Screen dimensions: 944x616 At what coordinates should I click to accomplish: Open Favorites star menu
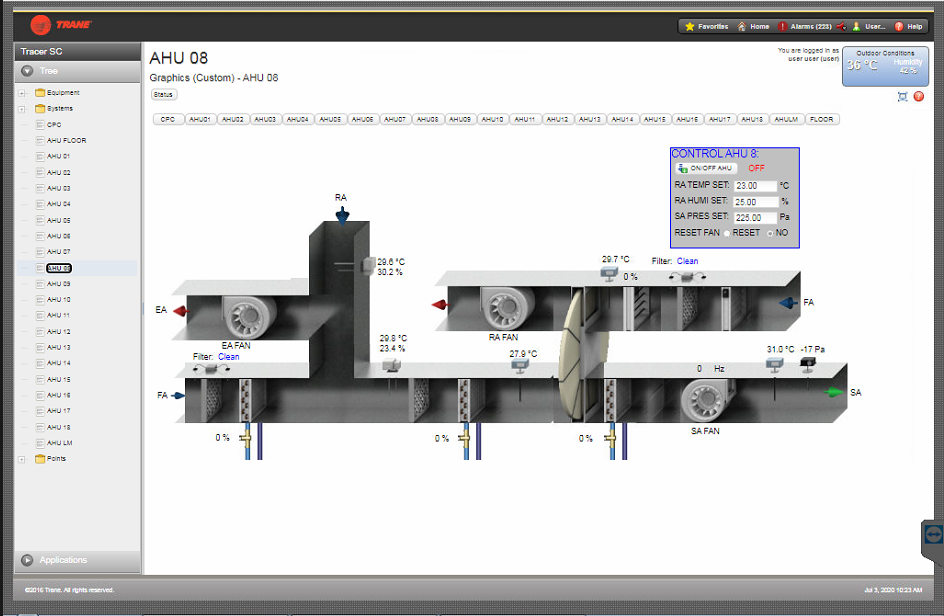[706, 26]
